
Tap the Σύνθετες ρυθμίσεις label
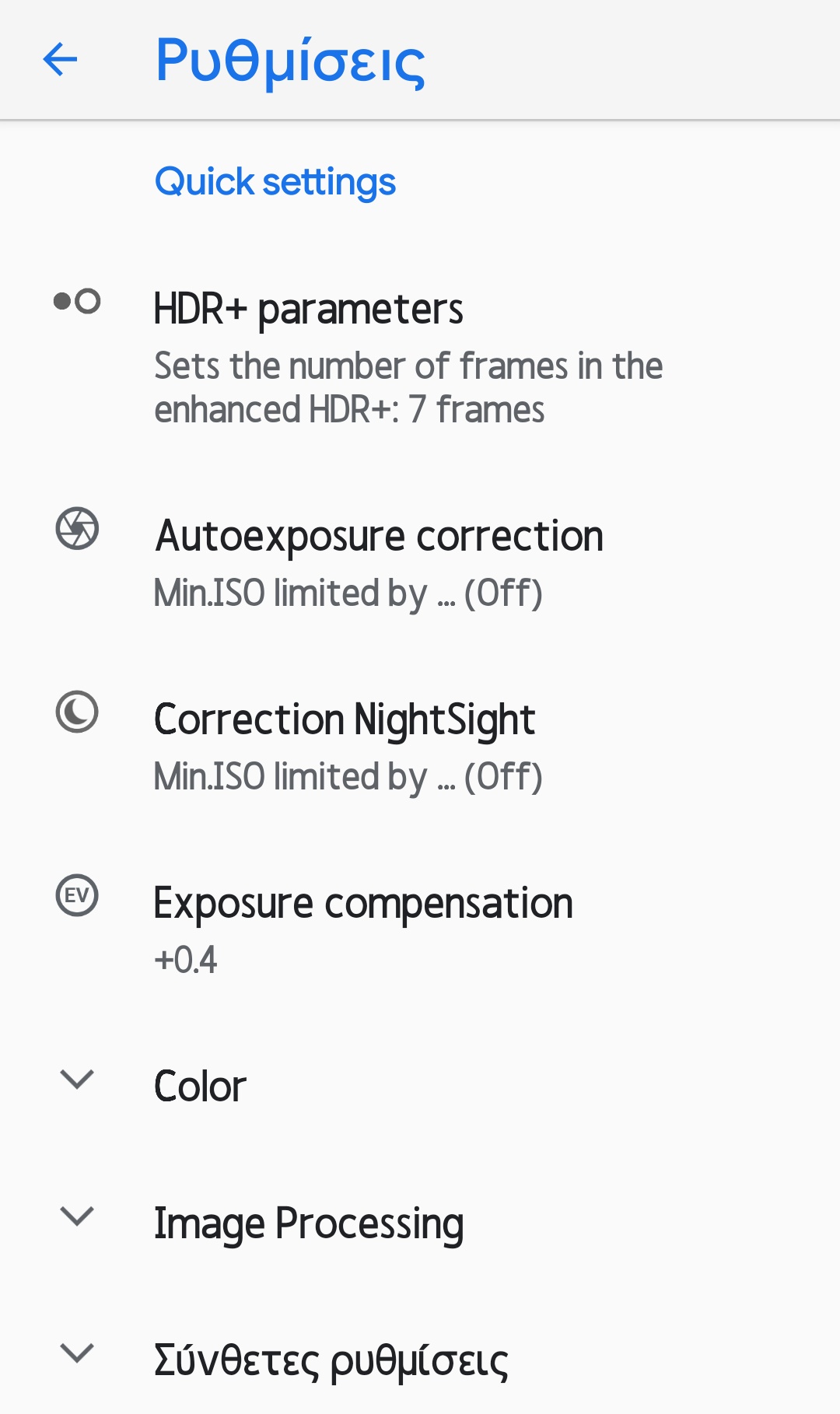pyautogui.click(x=331, y=1361)
